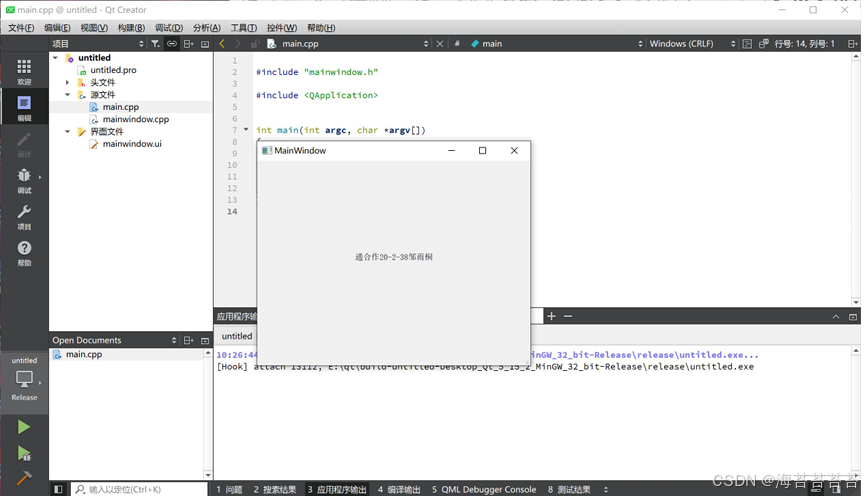Open the 调试(D) menu

169,28
